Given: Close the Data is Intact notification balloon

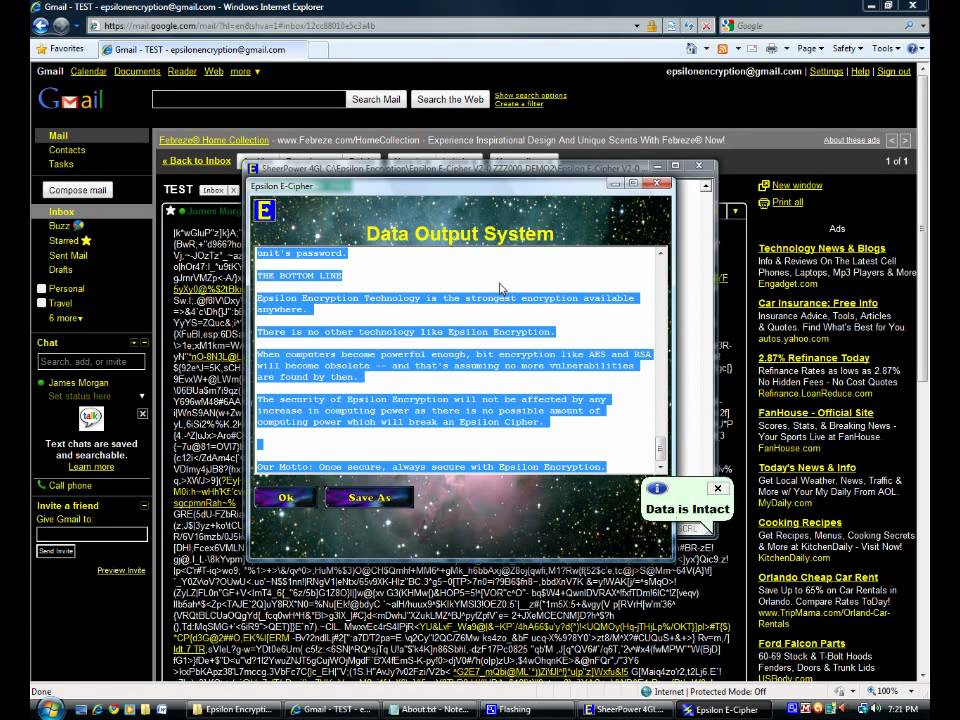Looking at the screenshot, I should 718,488.
